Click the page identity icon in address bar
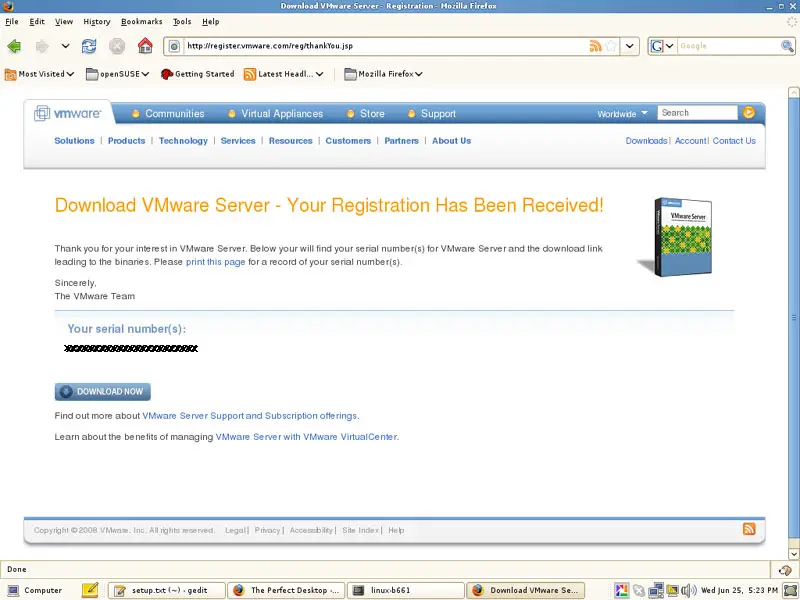This screenshot has width=800, height=600. 174,46
